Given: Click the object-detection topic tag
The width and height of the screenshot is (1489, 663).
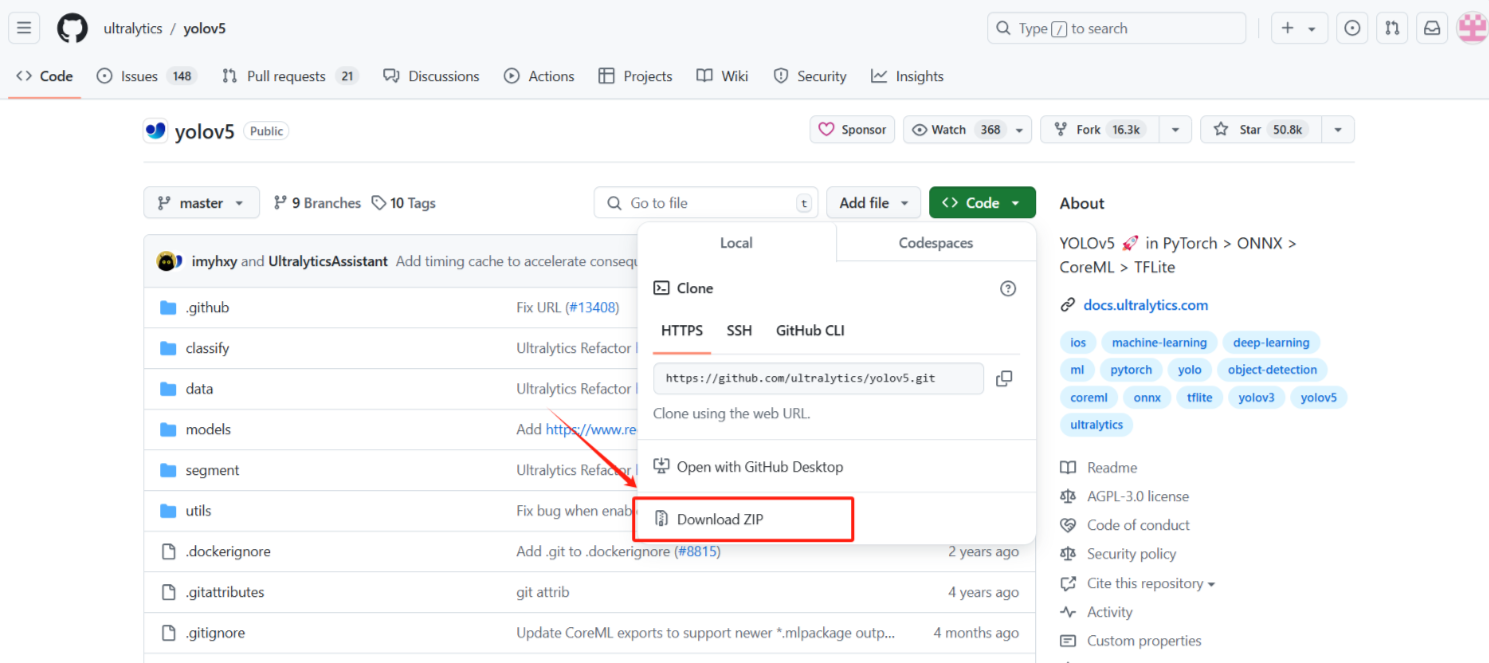Looking at the screenshot, I should (1272, 370).
